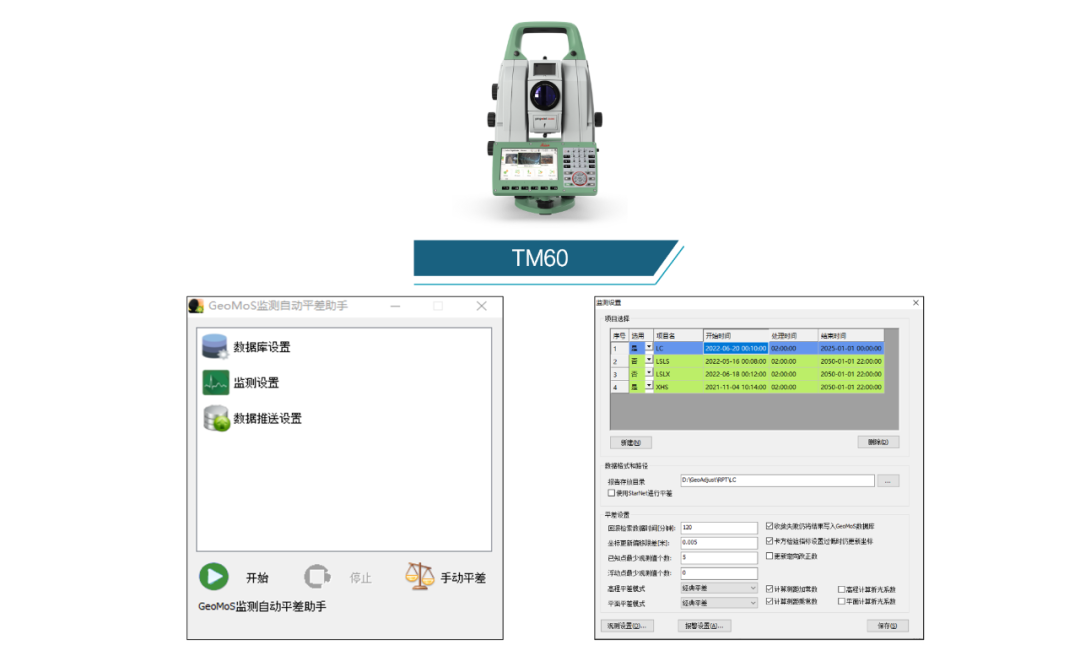Click start time 2022-05-16 00:08:00
The height and width of the screenshot is (667, 1080).
[736, 361]
